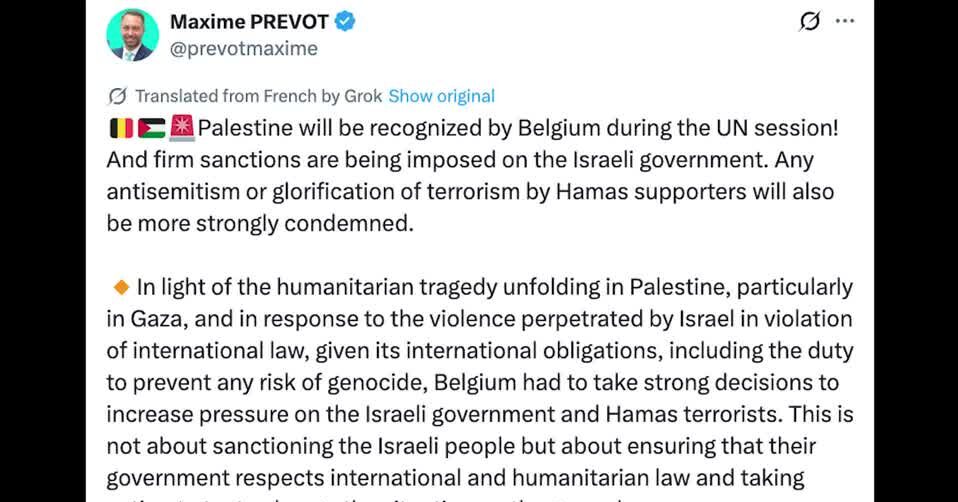The image size is (958, 502).
Task: Click the Palestinian flag emoji
Action: tap(152, 128)
